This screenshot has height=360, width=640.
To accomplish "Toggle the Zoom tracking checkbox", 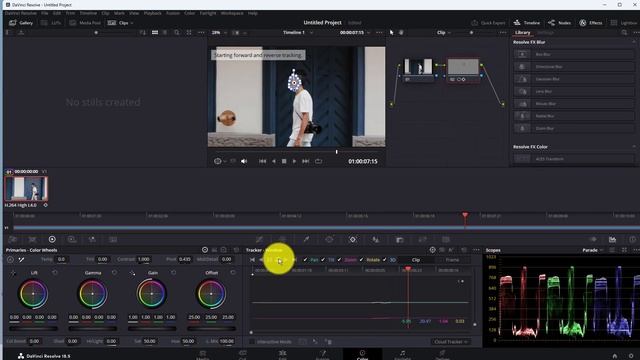I will [339, 260].
